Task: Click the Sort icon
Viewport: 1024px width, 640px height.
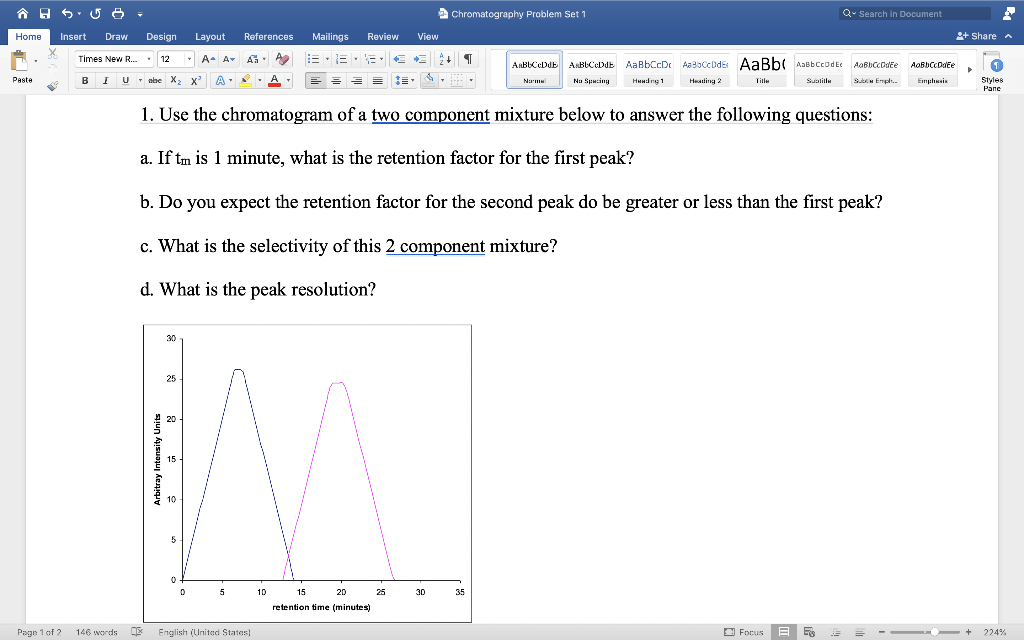Action: coord(445,58)
